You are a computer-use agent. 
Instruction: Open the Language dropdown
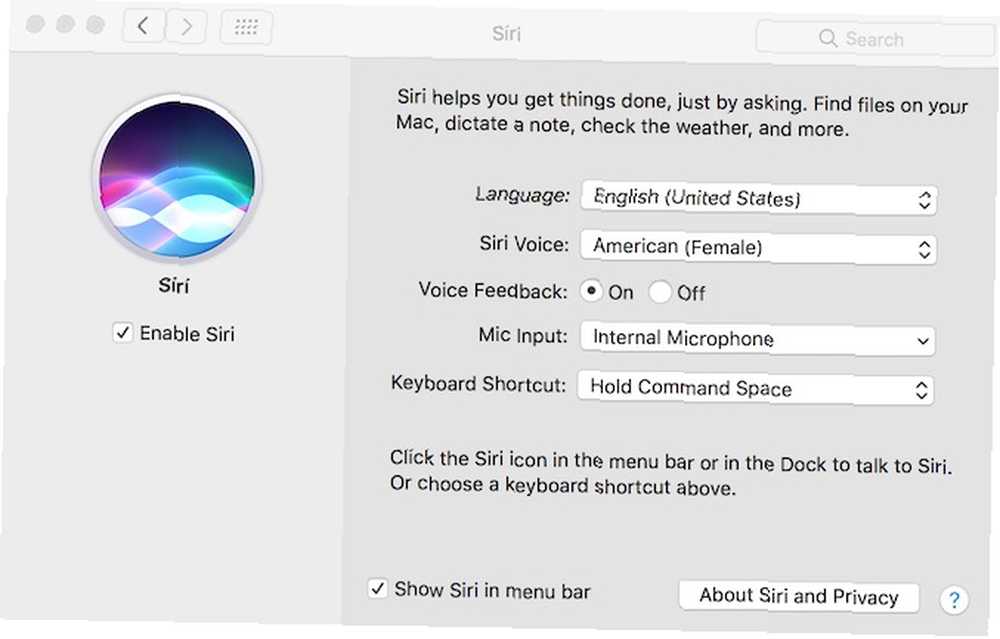(759, 199)
